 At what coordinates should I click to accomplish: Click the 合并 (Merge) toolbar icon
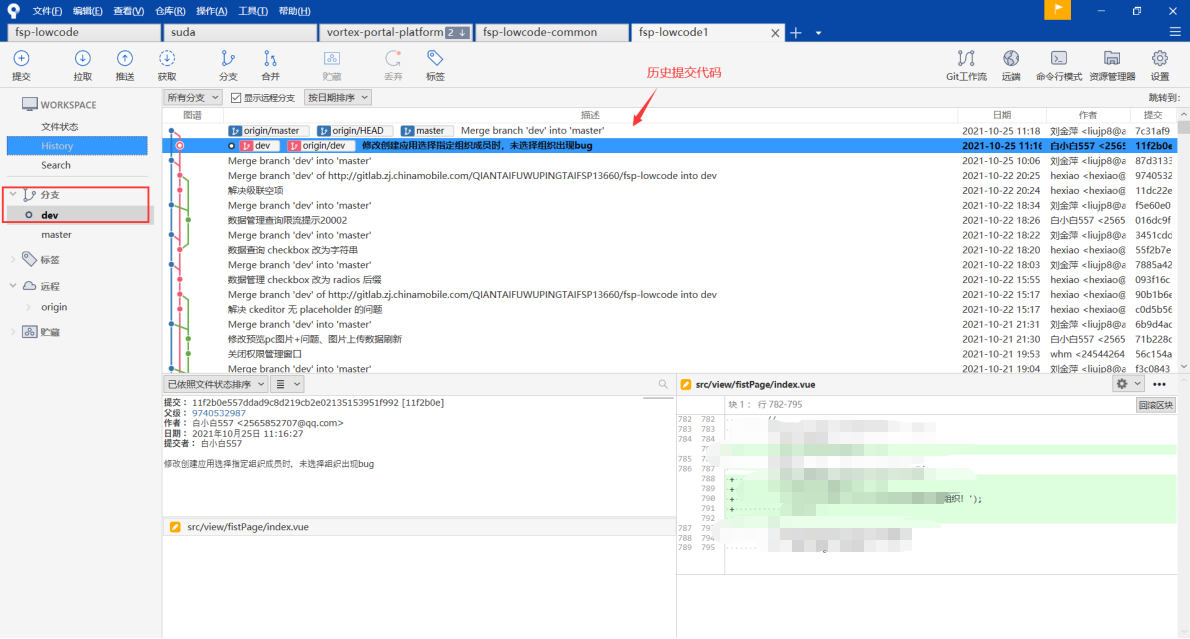click(270, 65)
